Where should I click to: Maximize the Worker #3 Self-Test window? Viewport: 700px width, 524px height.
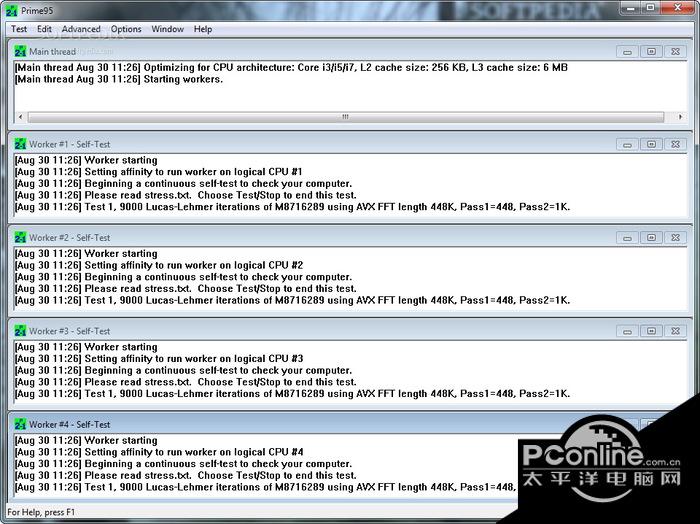click(651, 331)
